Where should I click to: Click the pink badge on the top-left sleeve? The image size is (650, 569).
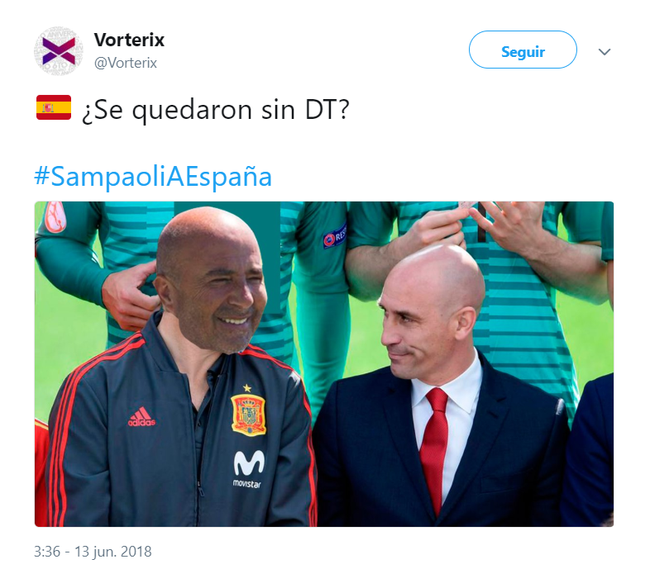click(x=55, y=217)
